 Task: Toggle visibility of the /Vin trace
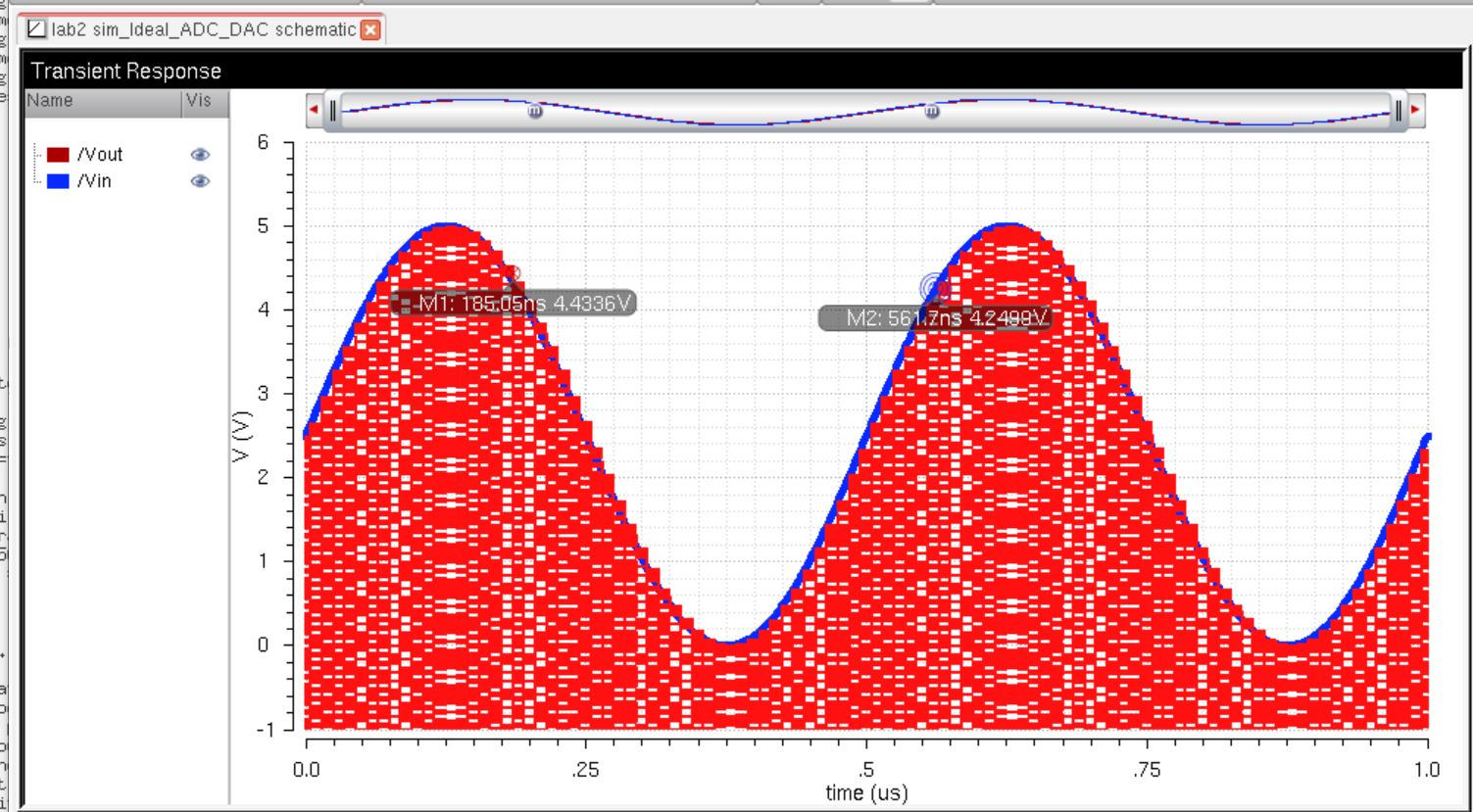[200, 181]
